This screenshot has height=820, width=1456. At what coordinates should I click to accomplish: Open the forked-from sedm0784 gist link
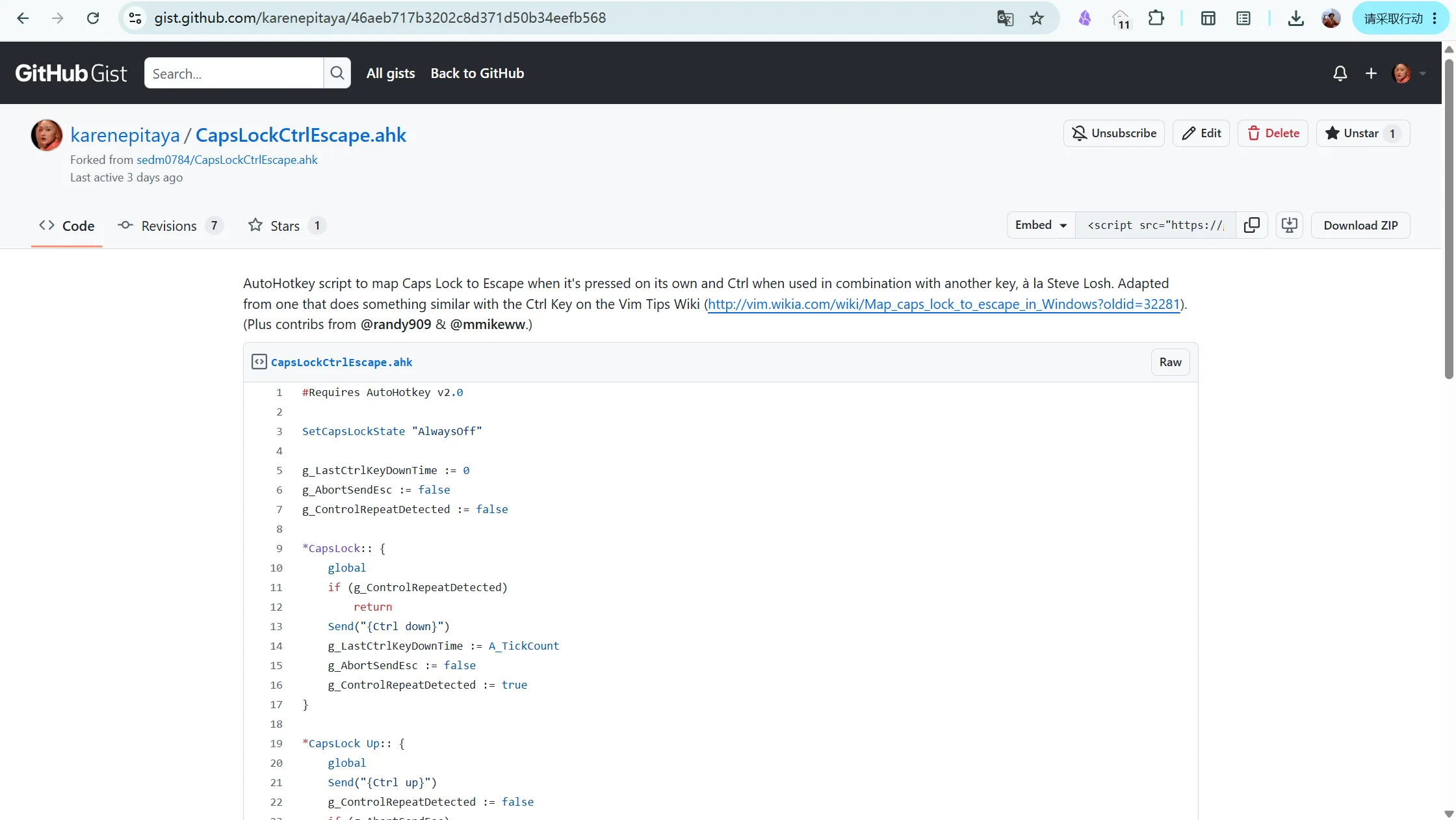tap(227, 160)
